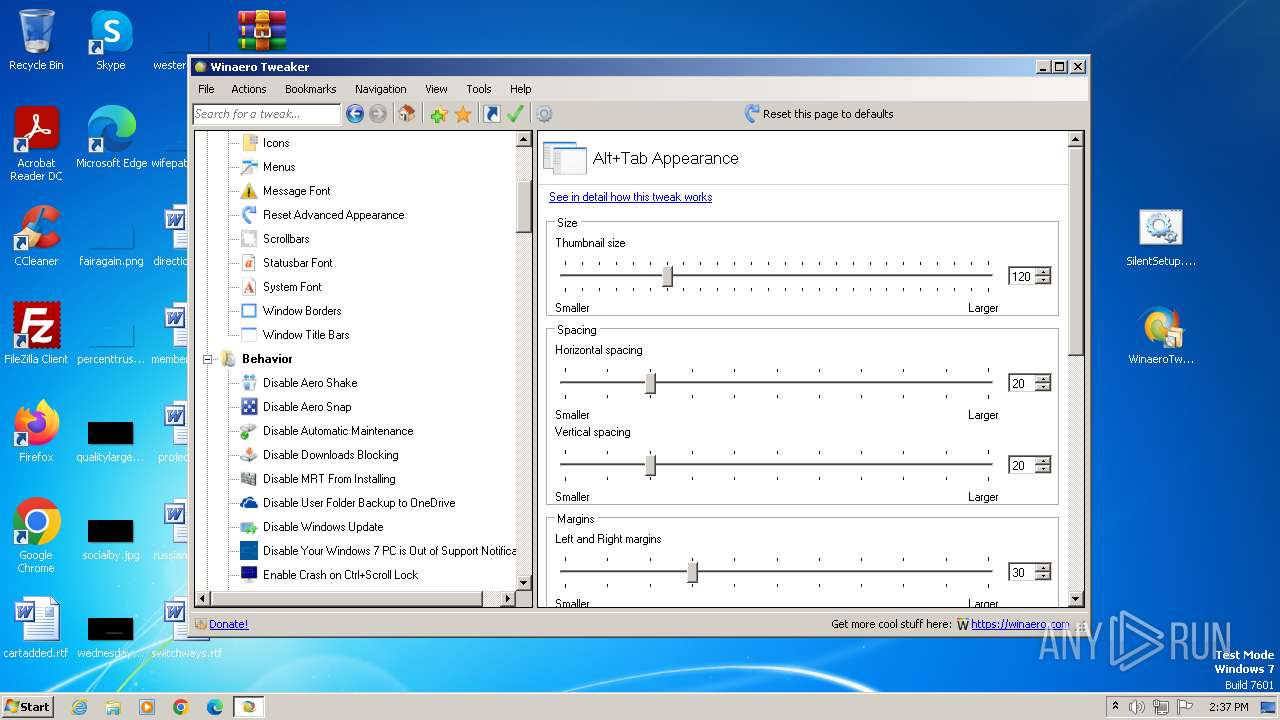
Task: Click the Left and Right margins slider handle
Action: 692,572
